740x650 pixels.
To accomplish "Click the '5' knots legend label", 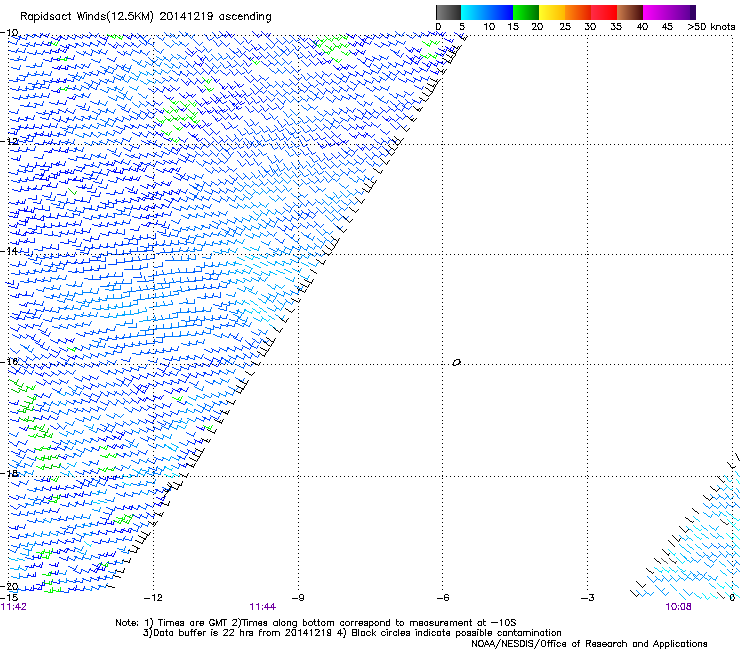I will tap(462, 27).
